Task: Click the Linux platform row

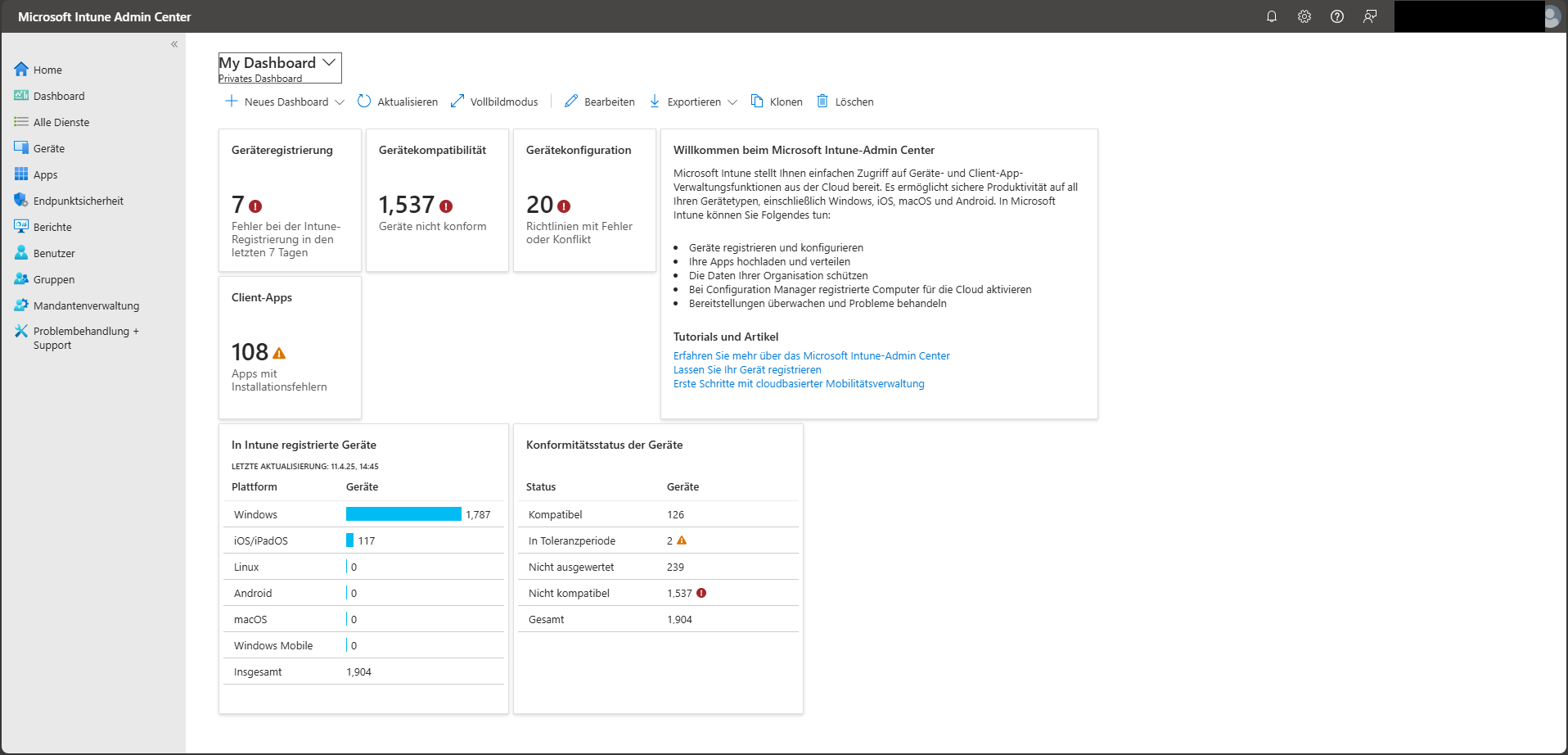Action: tap(363, 567)
